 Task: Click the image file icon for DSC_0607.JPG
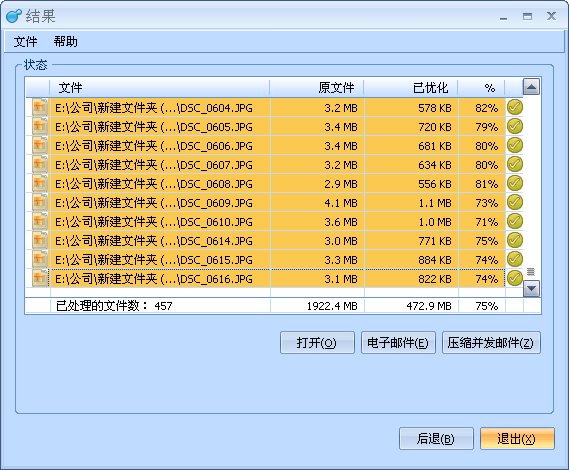click(40, 164)
